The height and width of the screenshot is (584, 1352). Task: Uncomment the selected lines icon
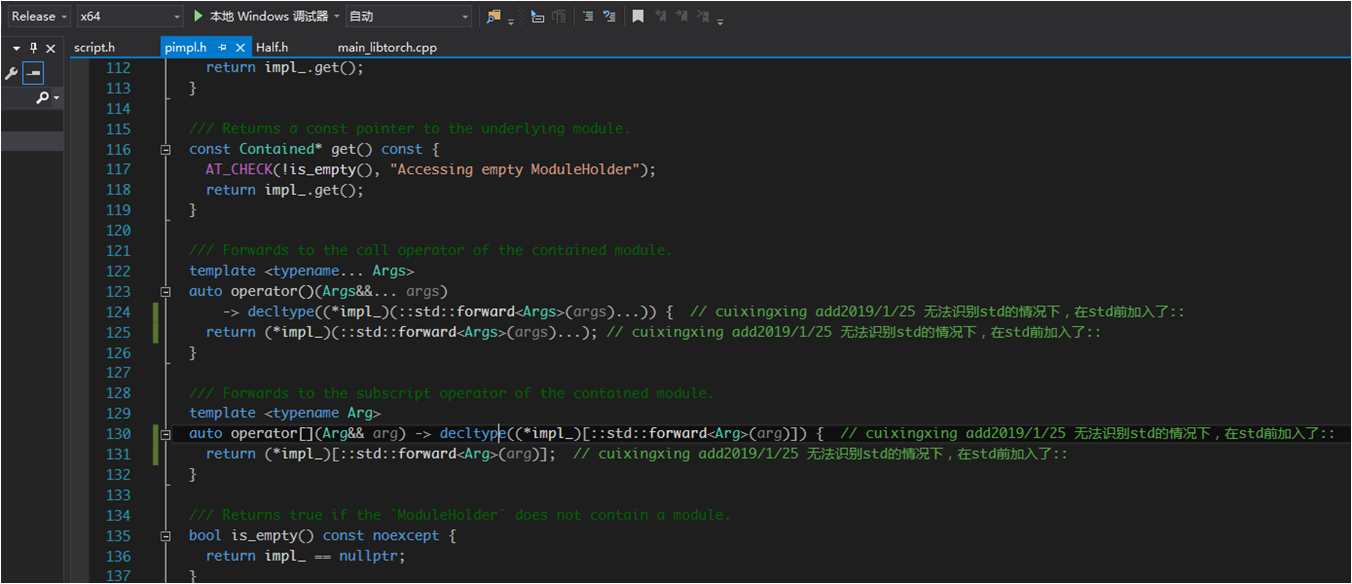coord(610,16)
